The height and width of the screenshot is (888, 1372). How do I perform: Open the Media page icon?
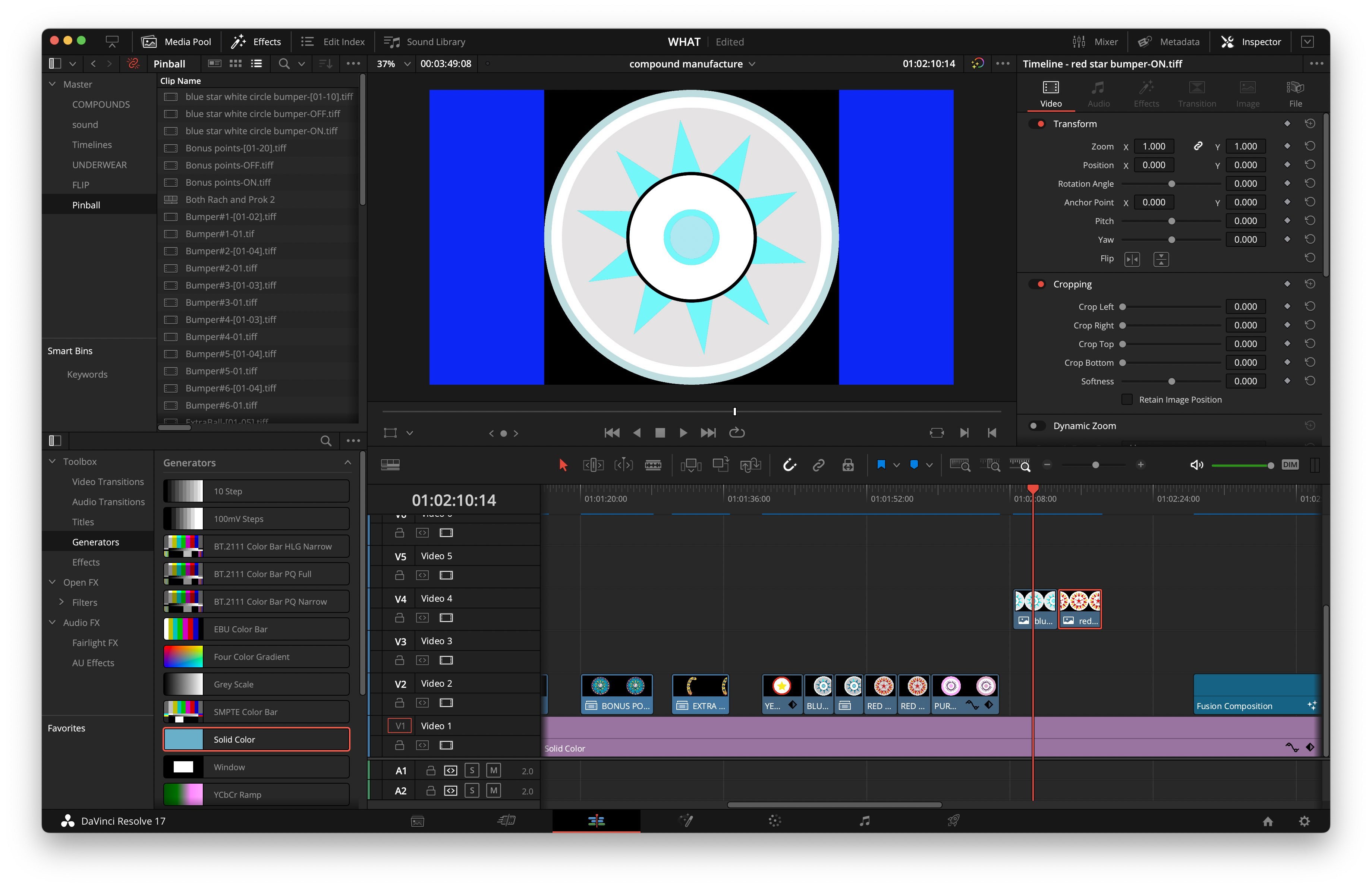pos(417,821)
